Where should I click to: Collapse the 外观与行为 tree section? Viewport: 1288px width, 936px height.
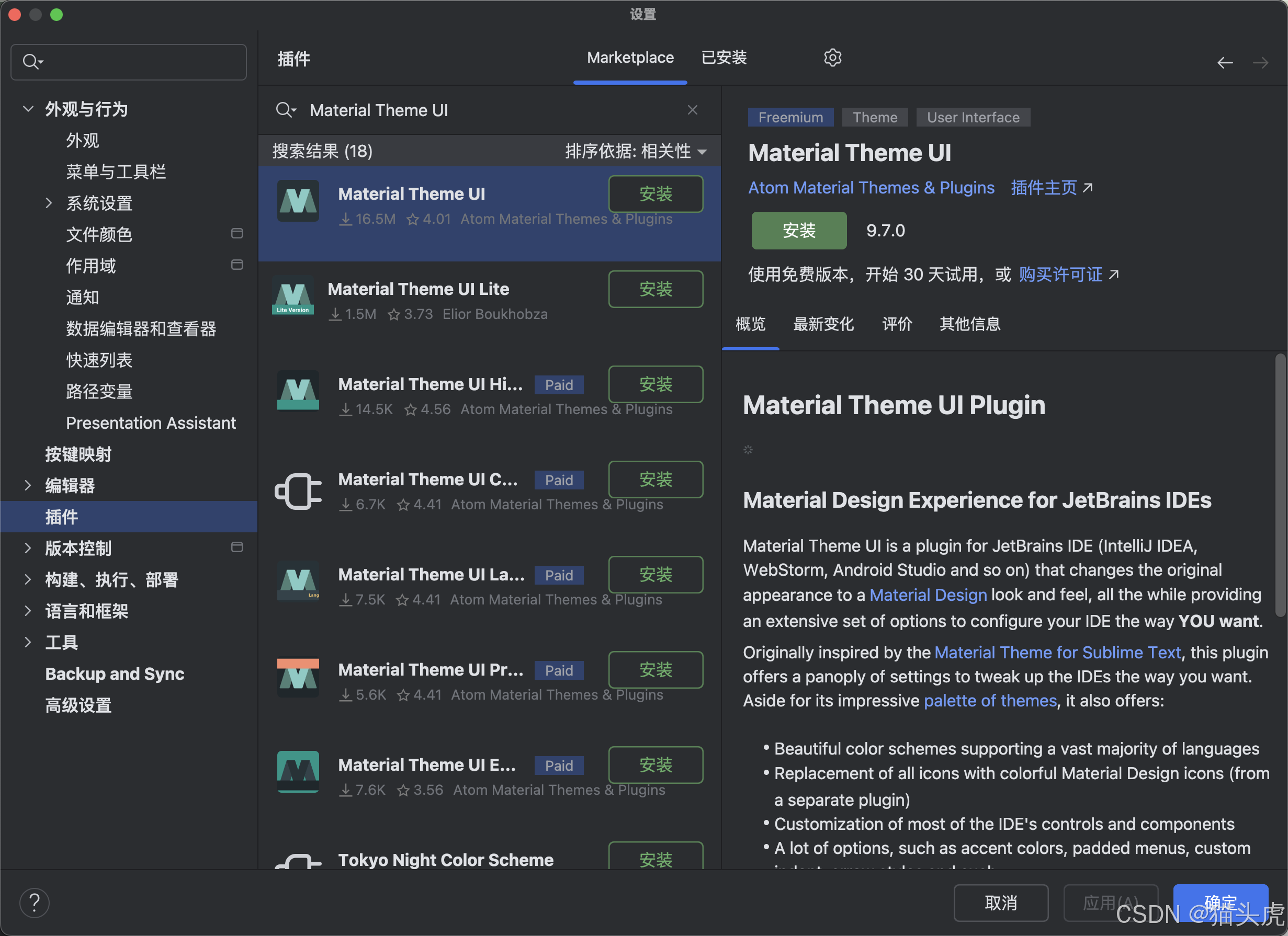tap(28, 108)
